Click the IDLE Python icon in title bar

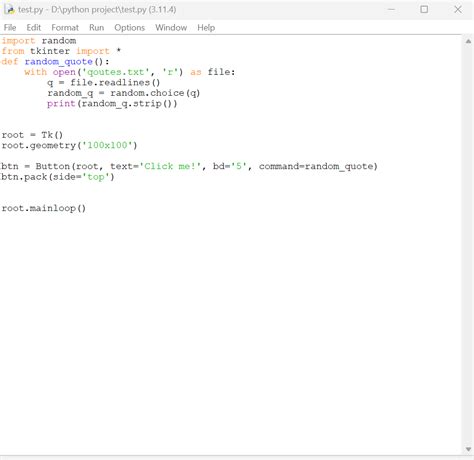pyautogui.click(x=9, y=9)
